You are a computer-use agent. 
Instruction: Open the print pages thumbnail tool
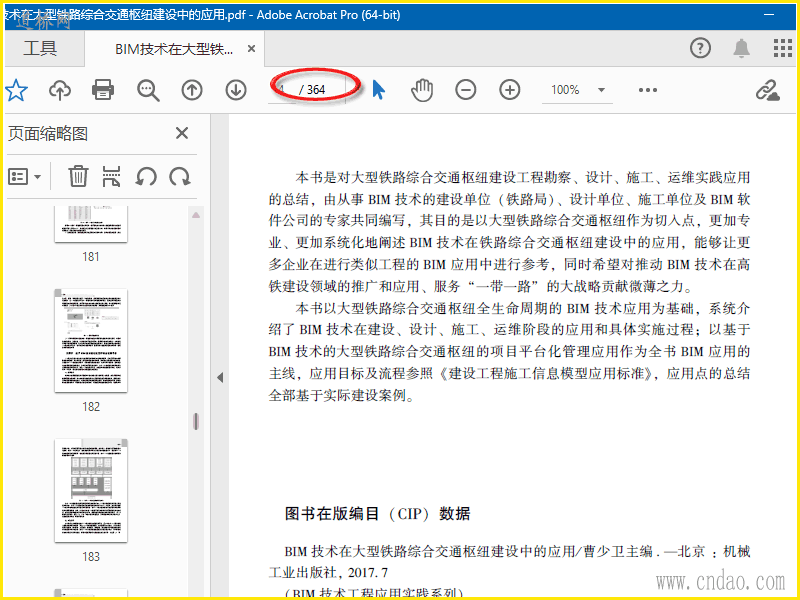pos(111,177)
